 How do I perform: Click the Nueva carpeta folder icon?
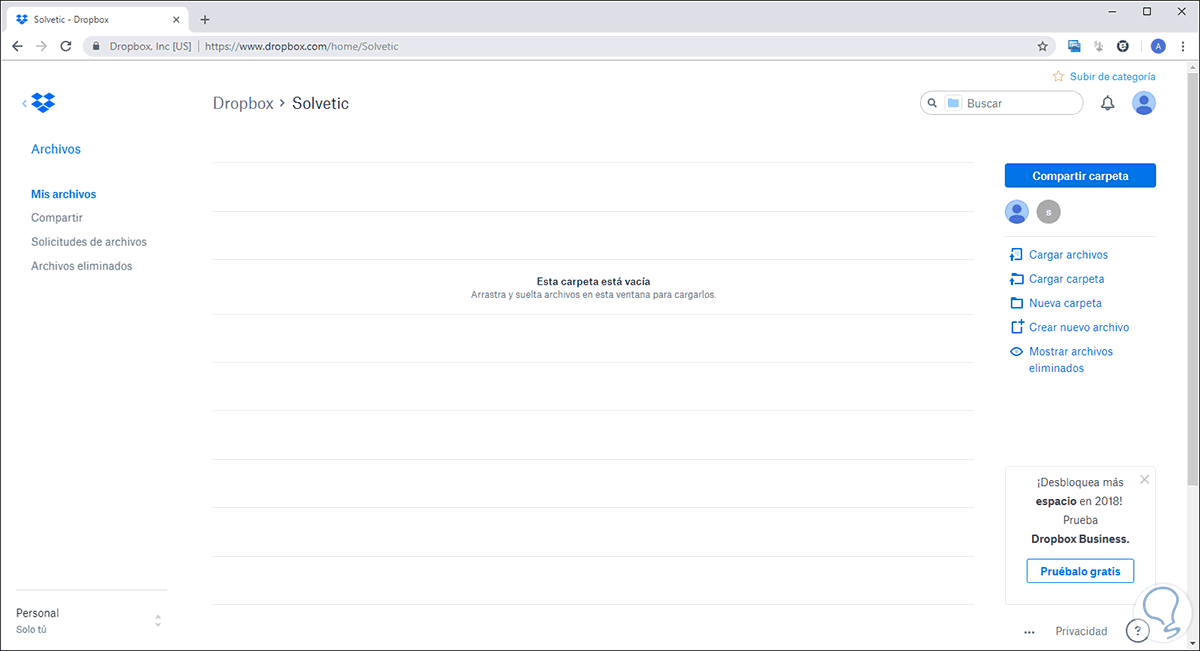click(x=1016, y=303)
